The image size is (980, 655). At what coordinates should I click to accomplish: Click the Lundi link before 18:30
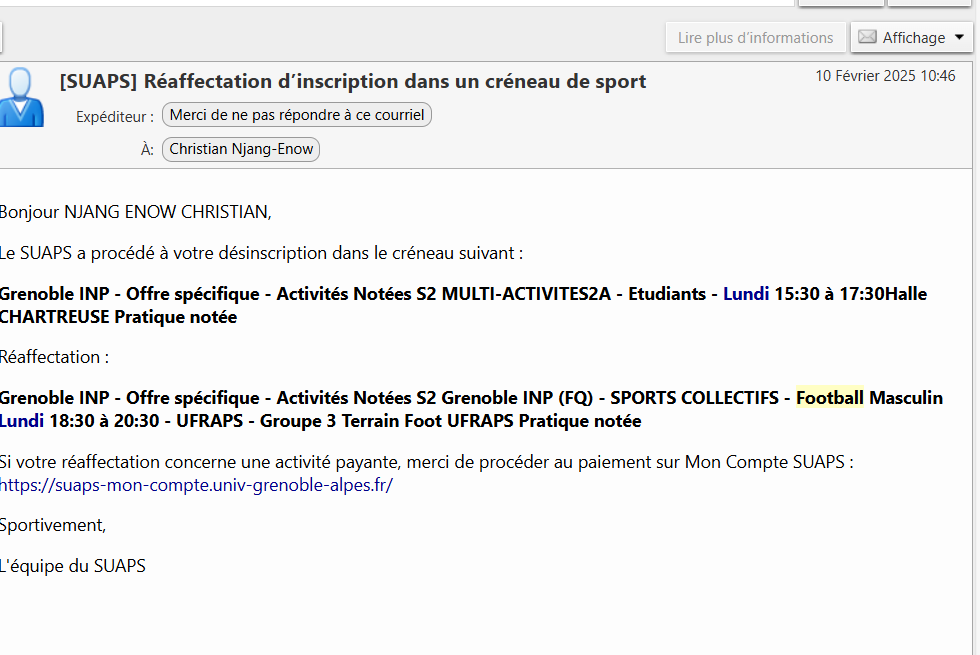point(22,421)
